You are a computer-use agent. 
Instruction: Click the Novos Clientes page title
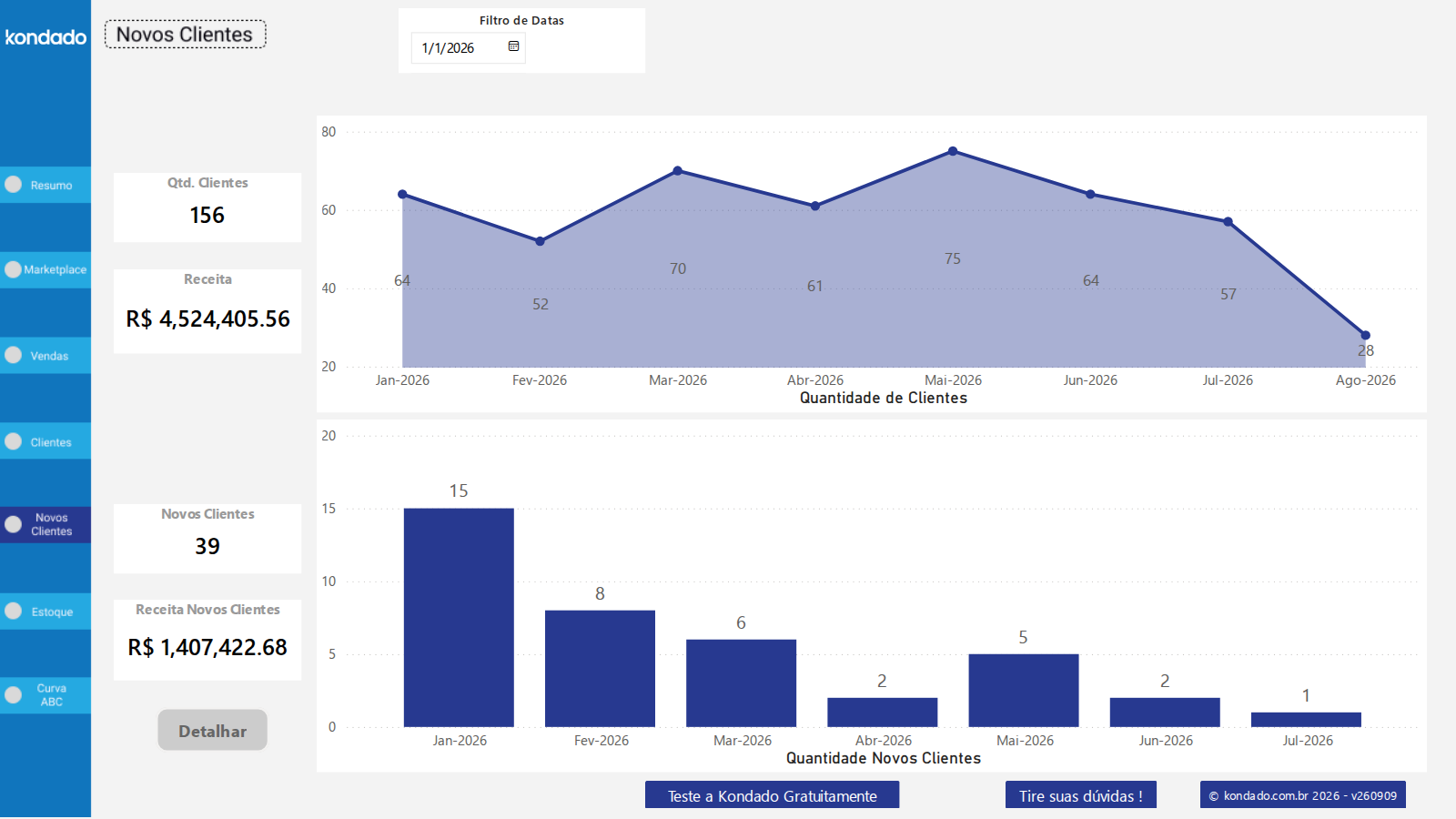pos(185,35)
